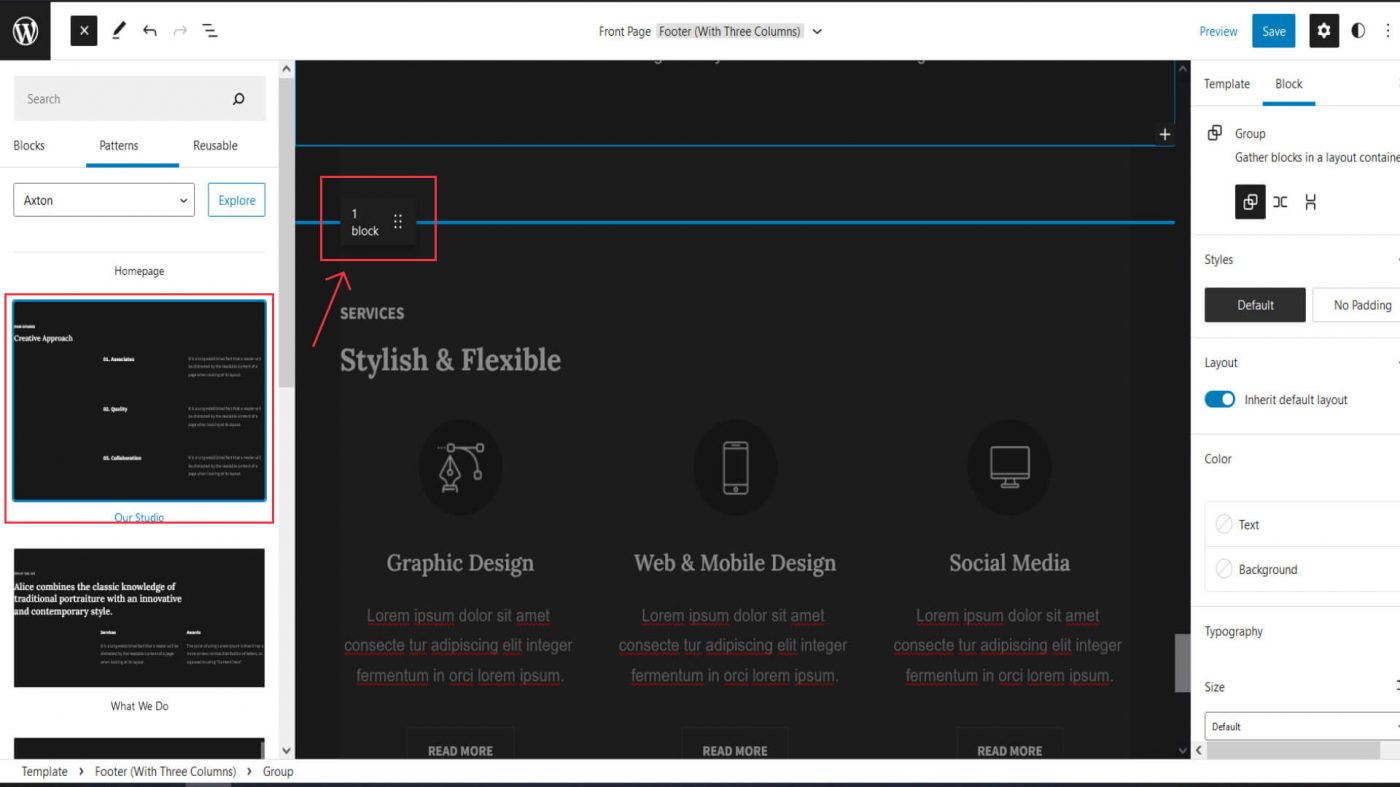The width and height of the screenshot is (1400, 787).
Task: Click the Undo arrow icon
Action: [x=149, y=31]
